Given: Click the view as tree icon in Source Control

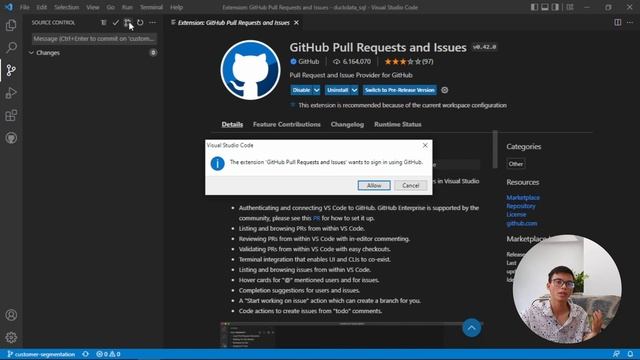Looking at the screenshot, I should 104,22.
